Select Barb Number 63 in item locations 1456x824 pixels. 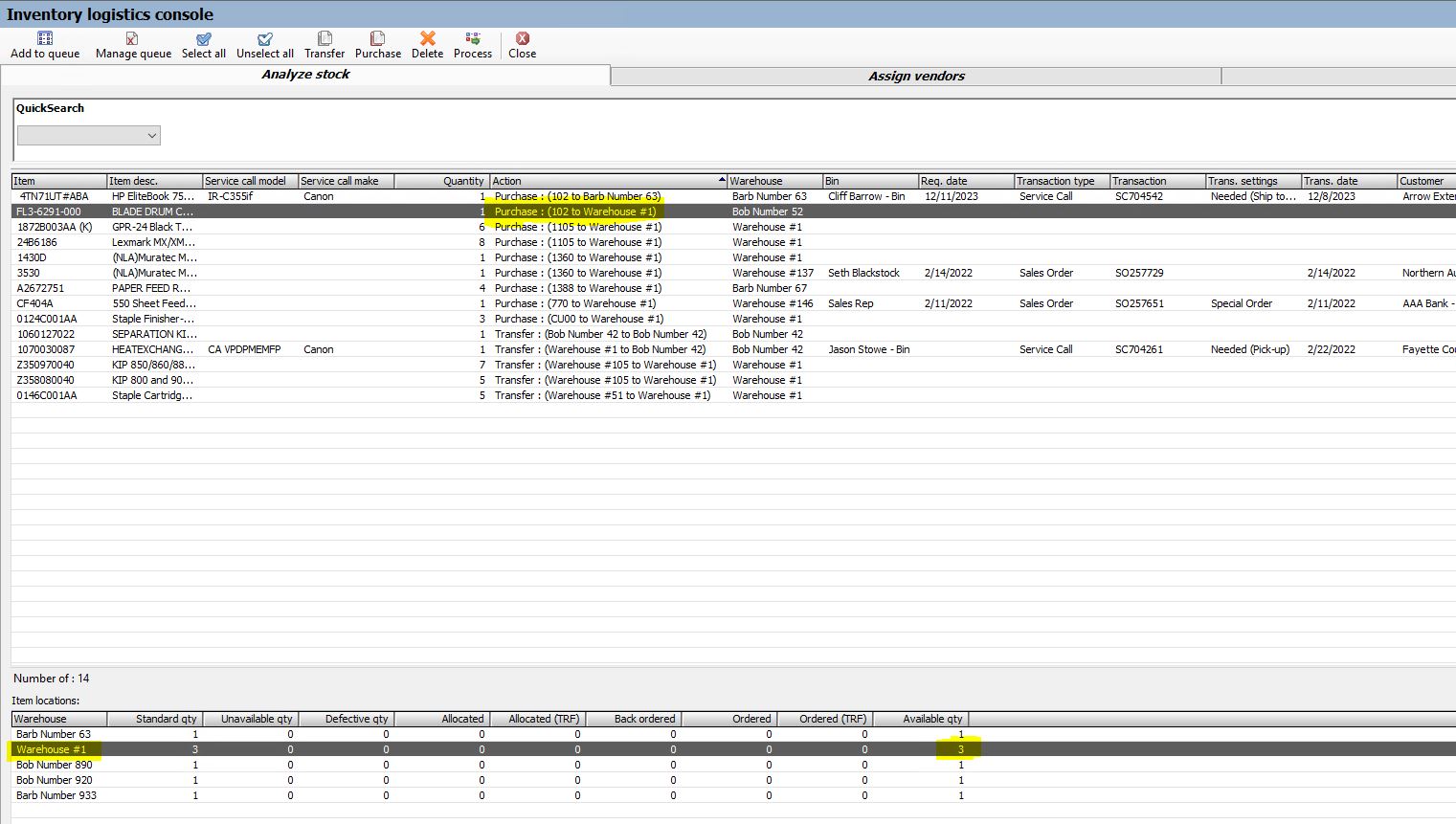click(x=733, y=734)
